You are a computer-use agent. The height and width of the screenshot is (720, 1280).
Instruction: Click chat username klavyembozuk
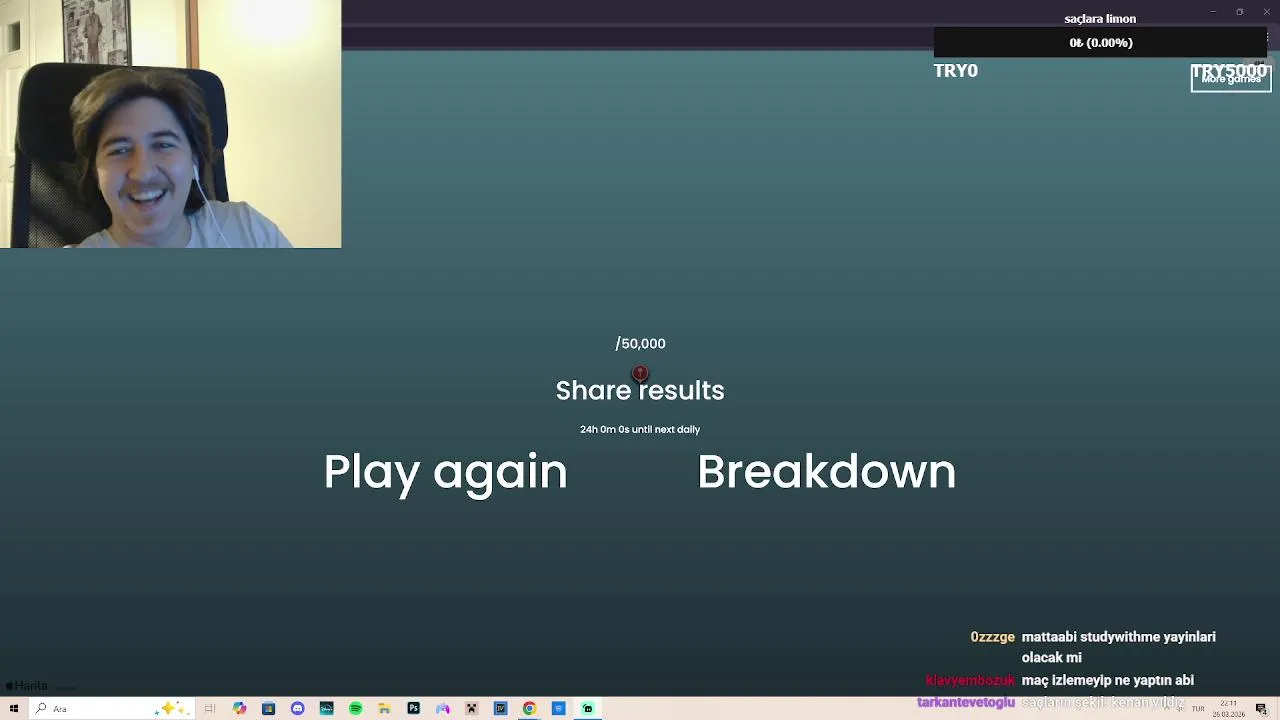point(970,681)
